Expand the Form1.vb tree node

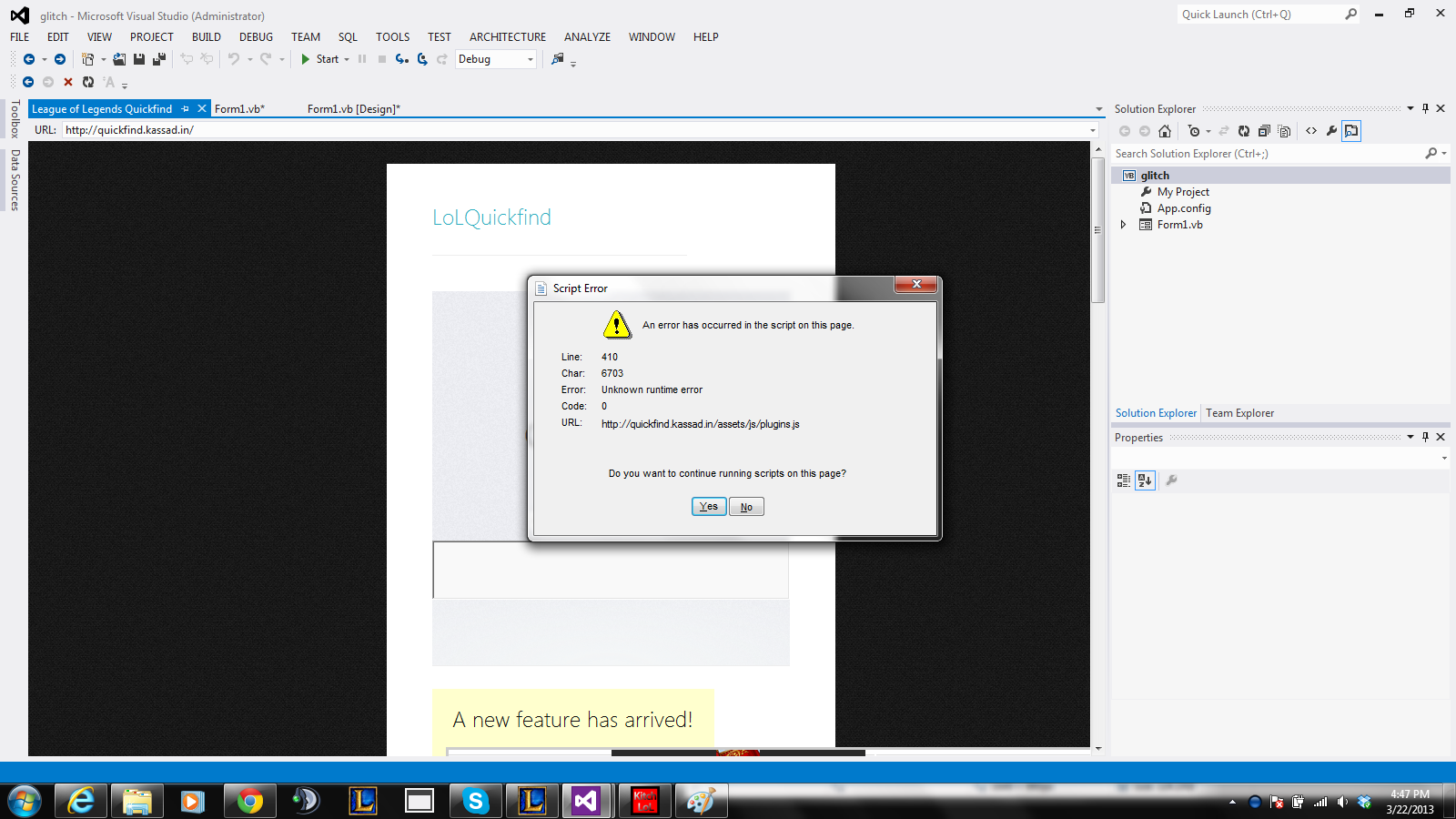[1123, 225]
